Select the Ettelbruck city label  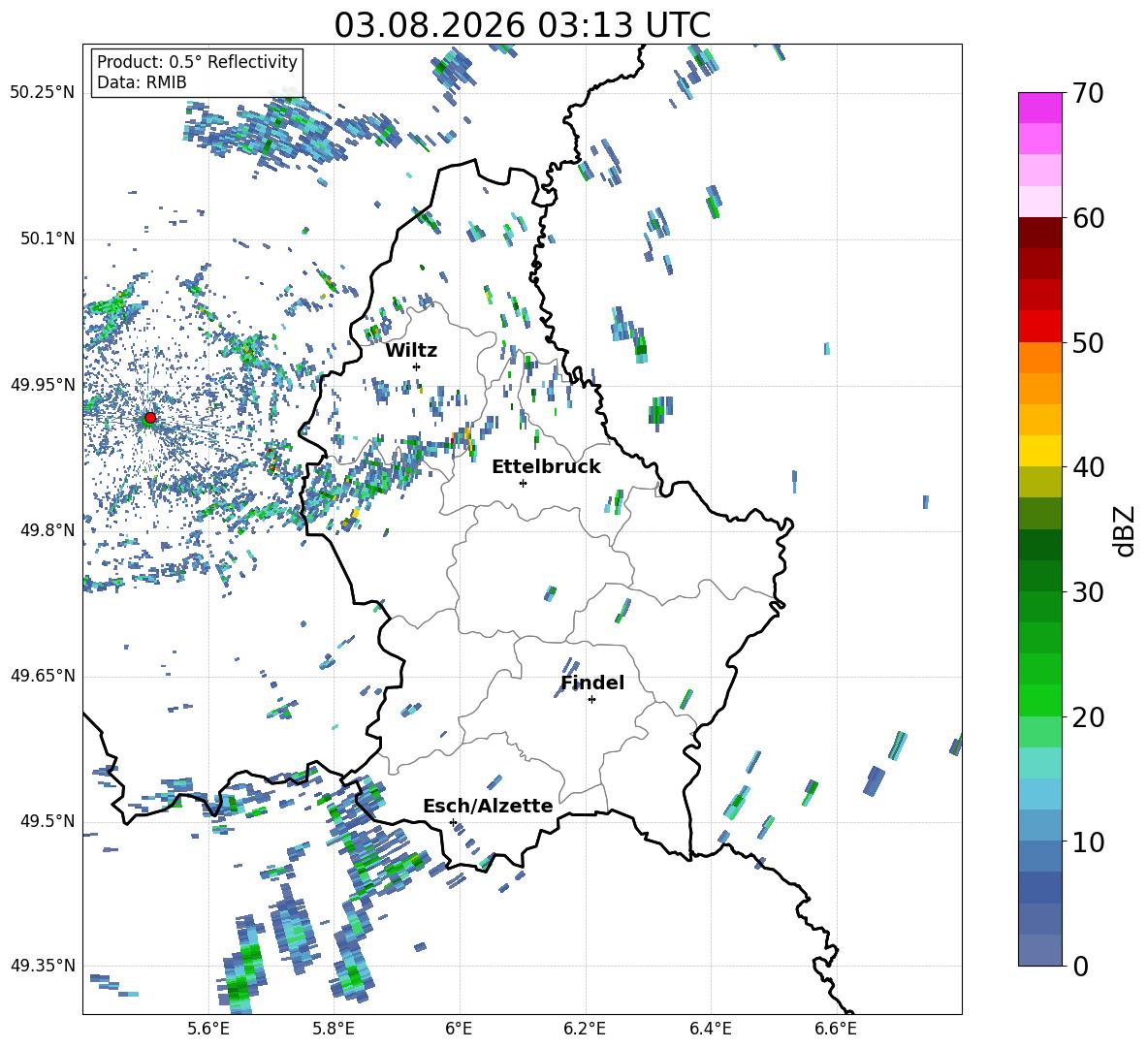click(546, 467)
